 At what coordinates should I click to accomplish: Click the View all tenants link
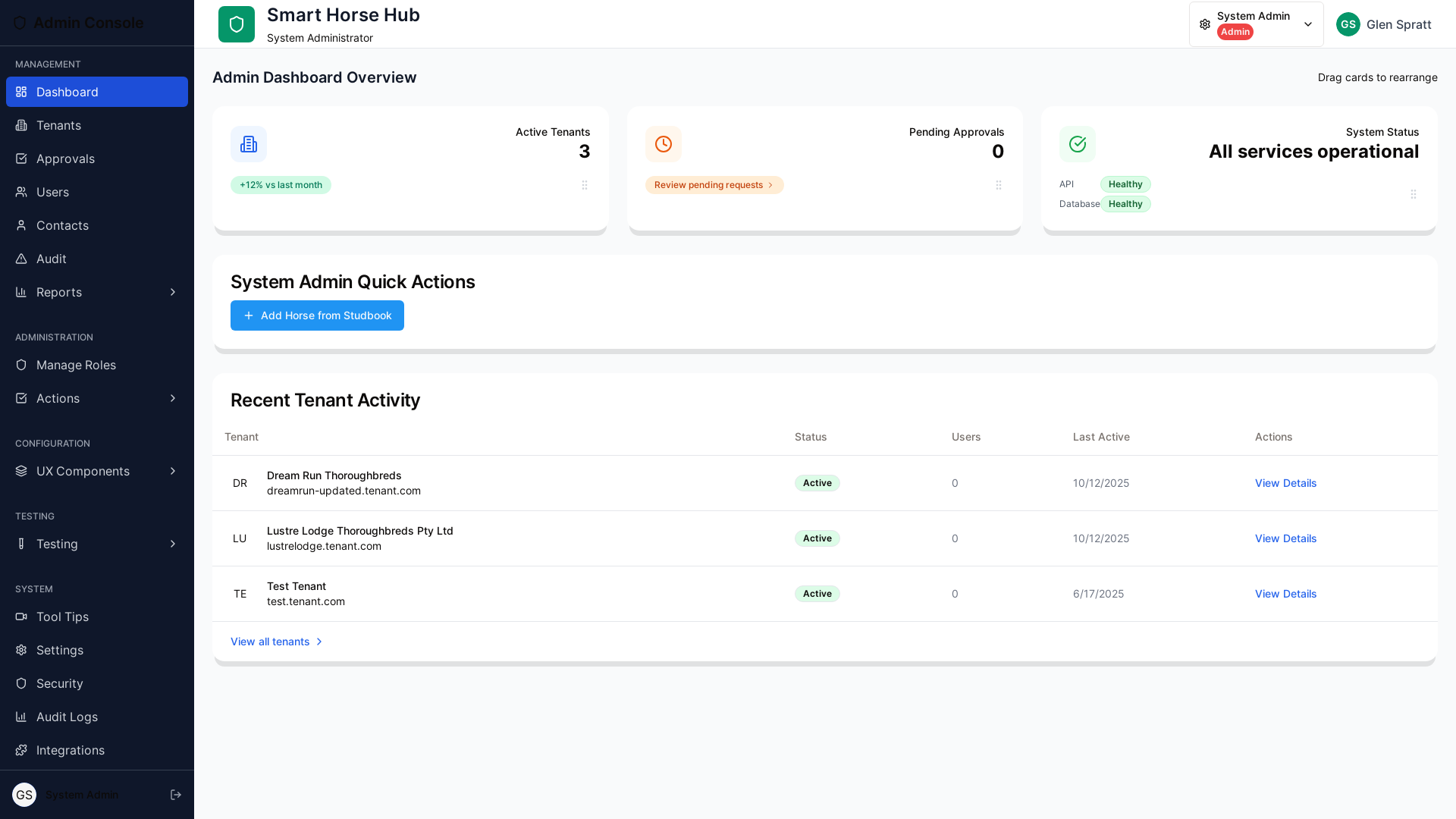pos(277,642)
